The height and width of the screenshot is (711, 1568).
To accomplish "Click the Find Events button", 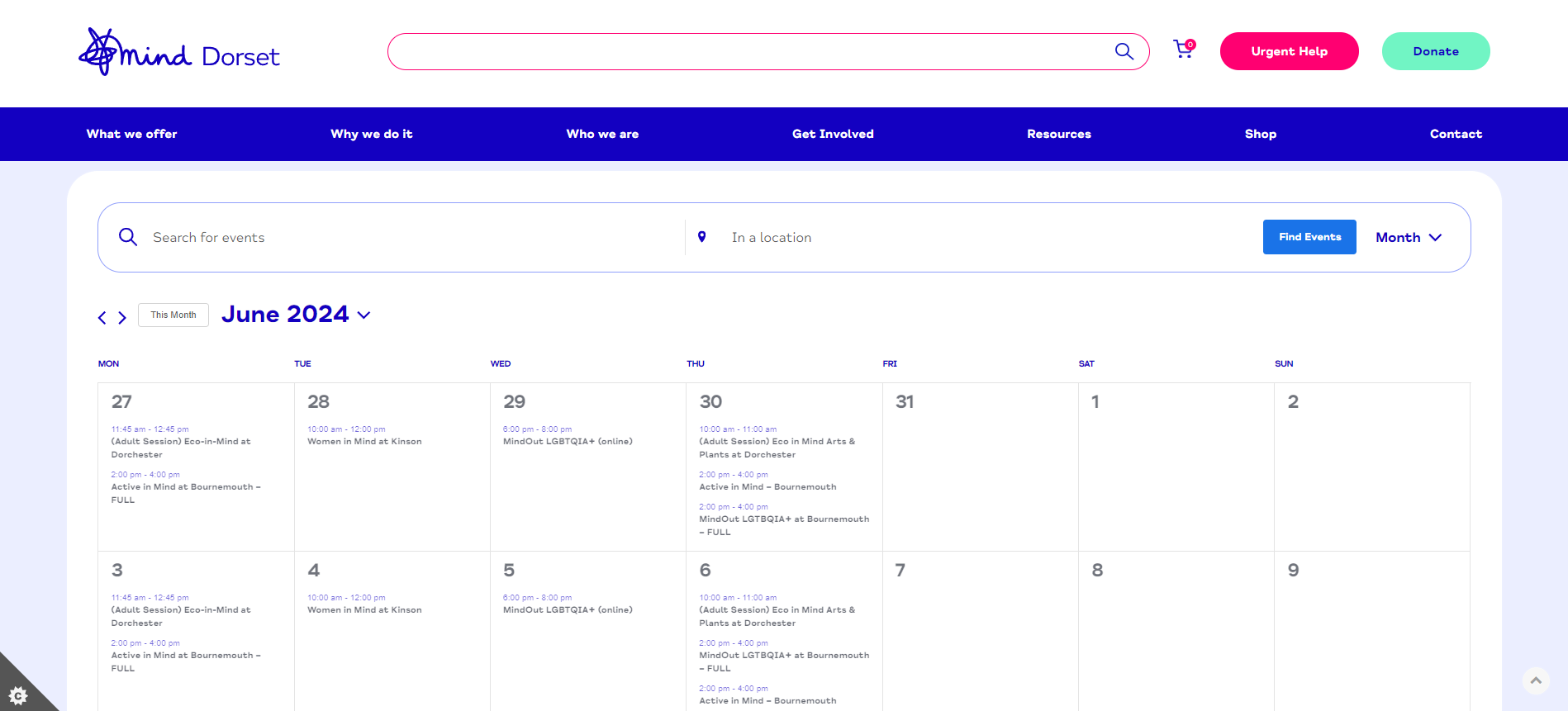I will click(x=1309, y=237).
